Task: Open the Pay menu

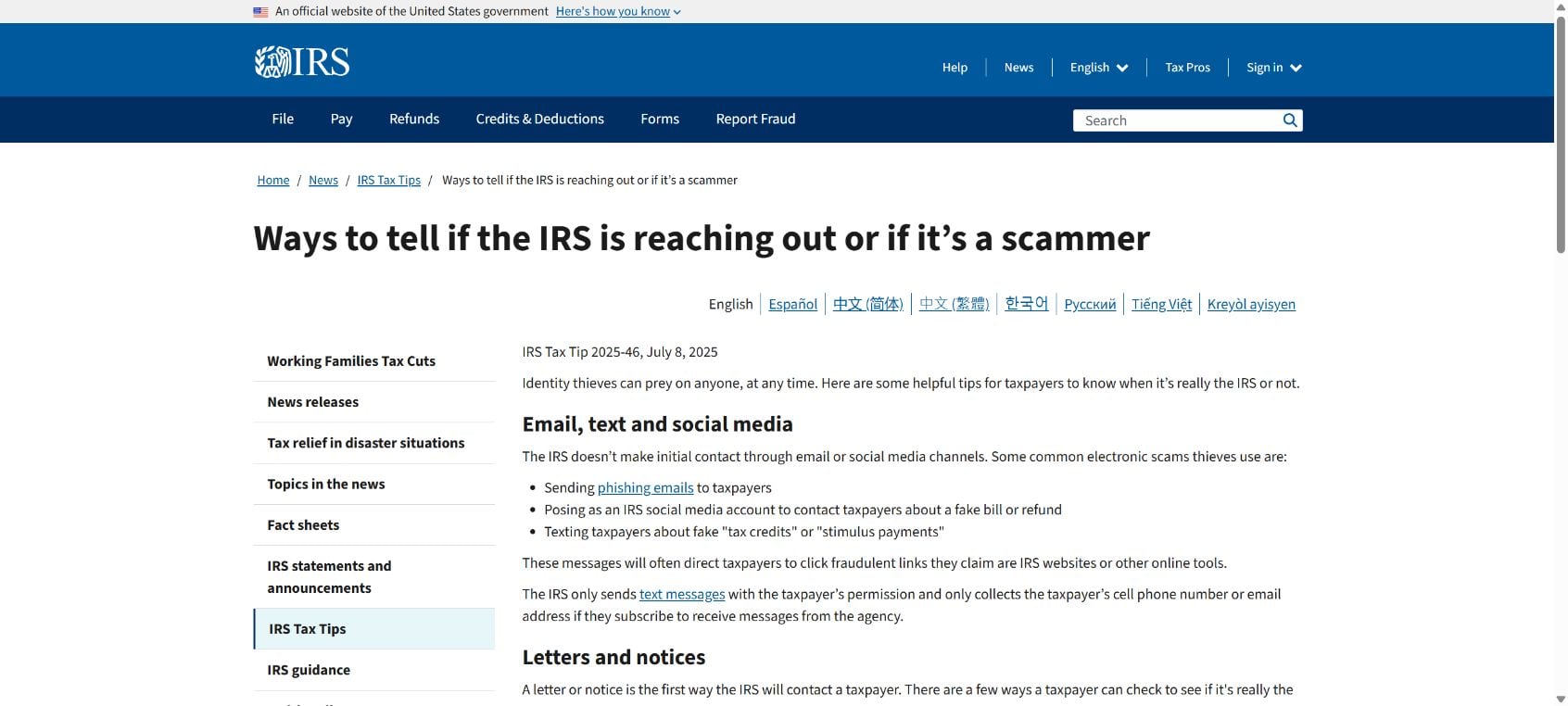Action: tap(341, 119)
